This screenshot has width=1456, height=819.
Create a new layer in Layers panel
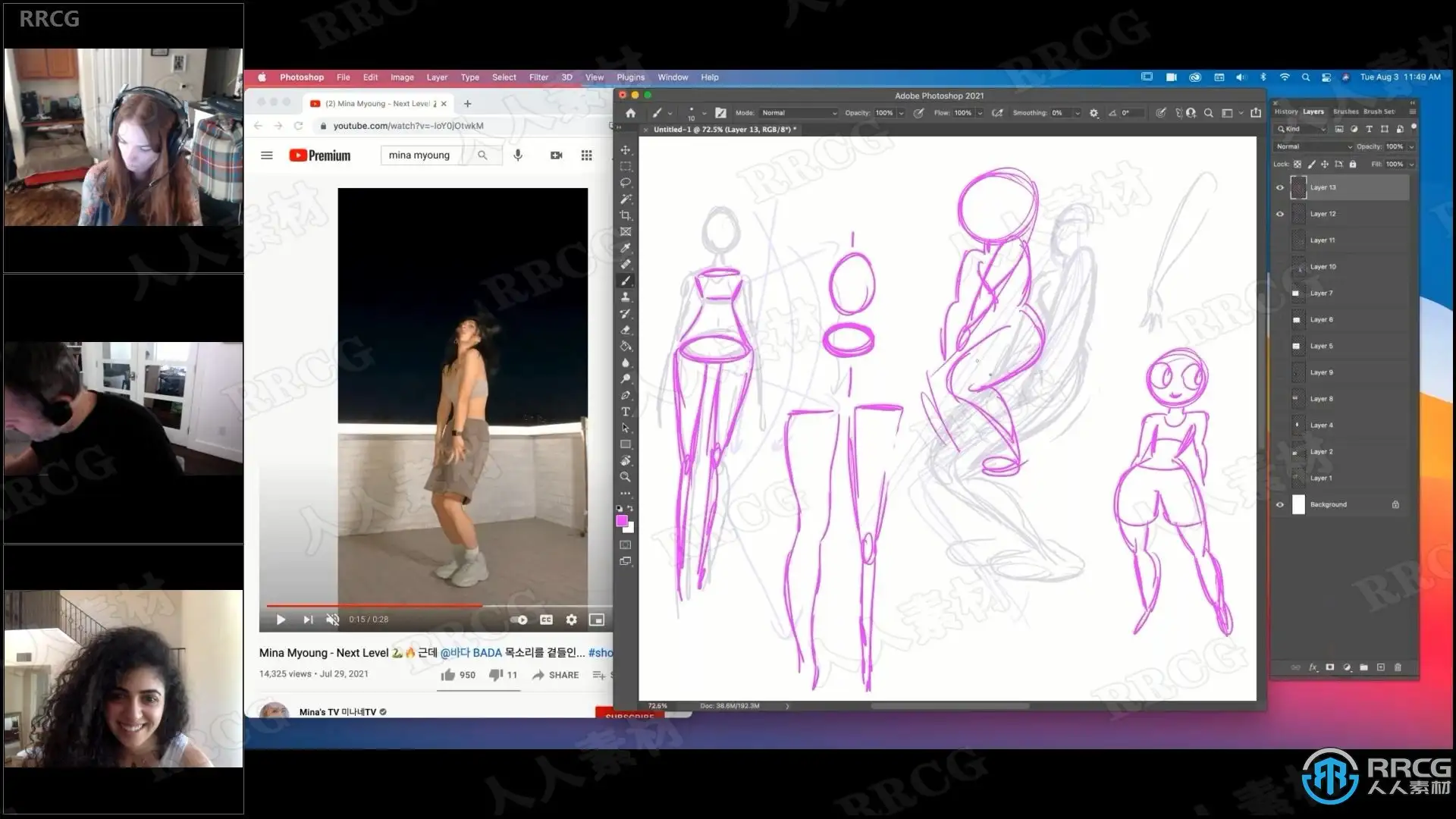coord(1381,667)
